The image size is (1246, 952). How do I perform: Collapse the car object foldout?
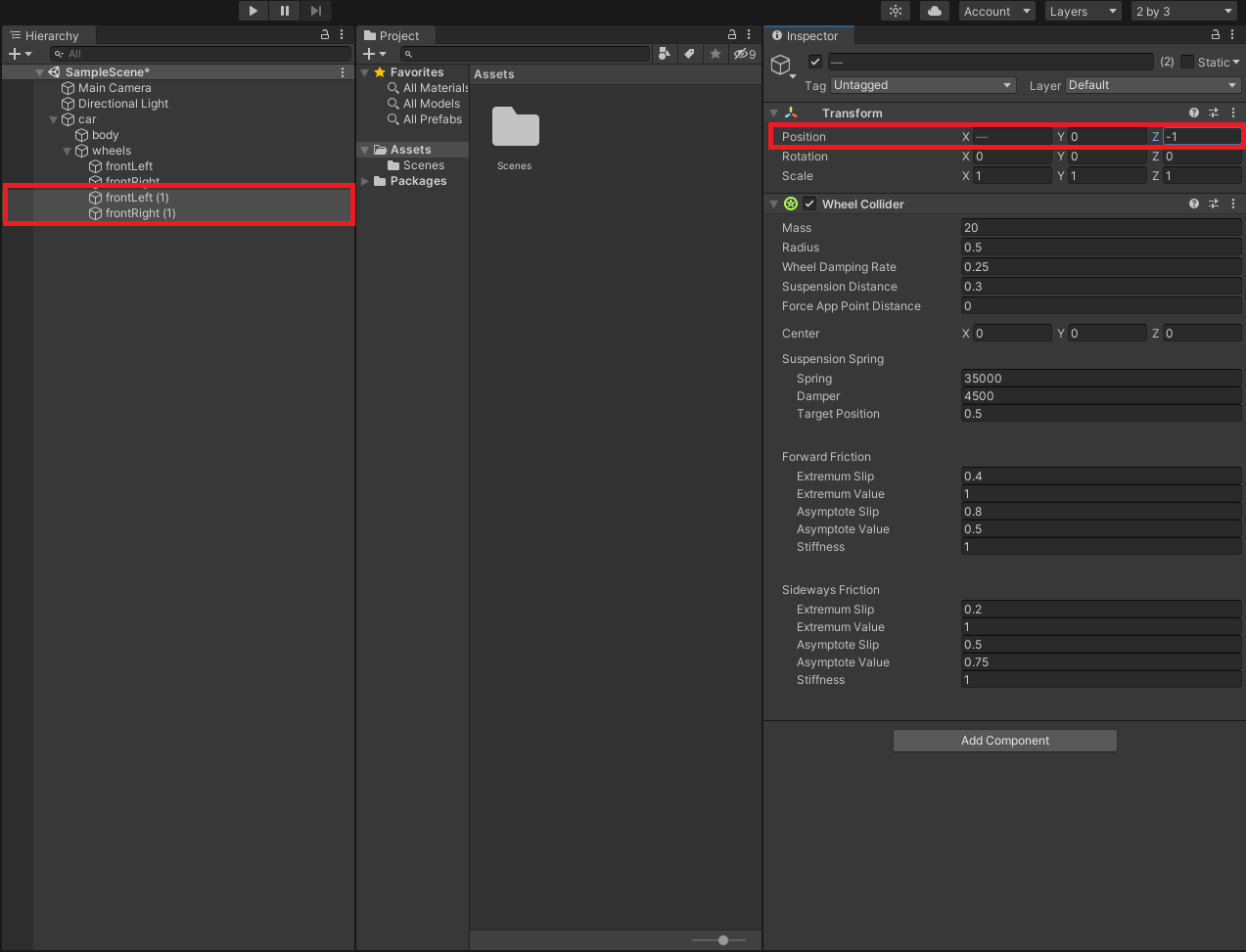pyautogui.click(x=54, y=119)
